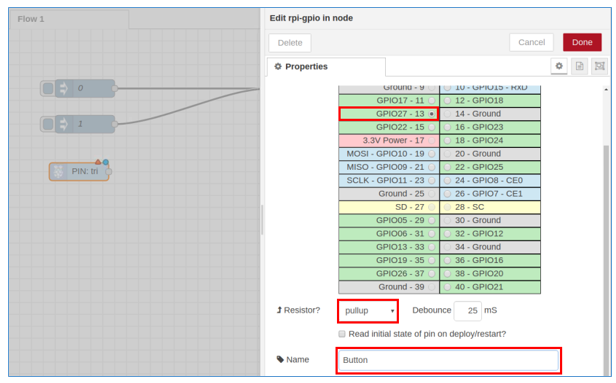Image resolution: width=616 pixels, height=383 pixels.
Task: Select radio for GPIO19 - 35
Action: (x=432, y=260)
